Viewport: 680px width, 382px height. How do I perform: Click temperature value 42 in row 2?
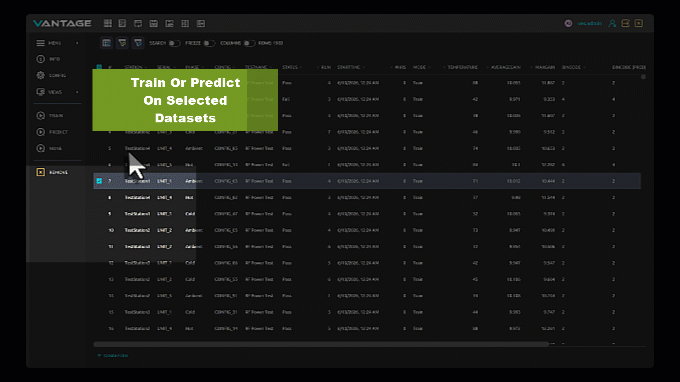point(475,99)
